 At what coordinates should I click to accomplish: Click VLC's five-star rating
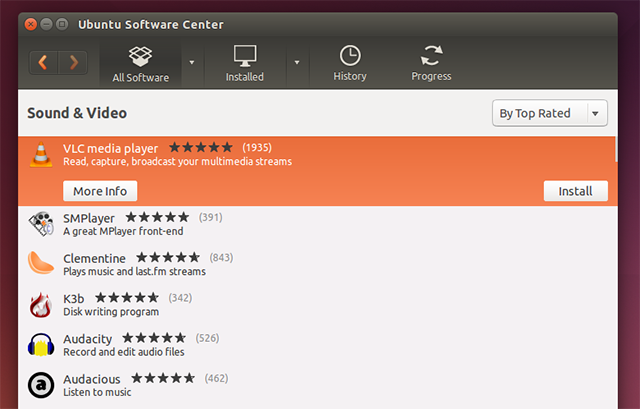coord(201,147)
